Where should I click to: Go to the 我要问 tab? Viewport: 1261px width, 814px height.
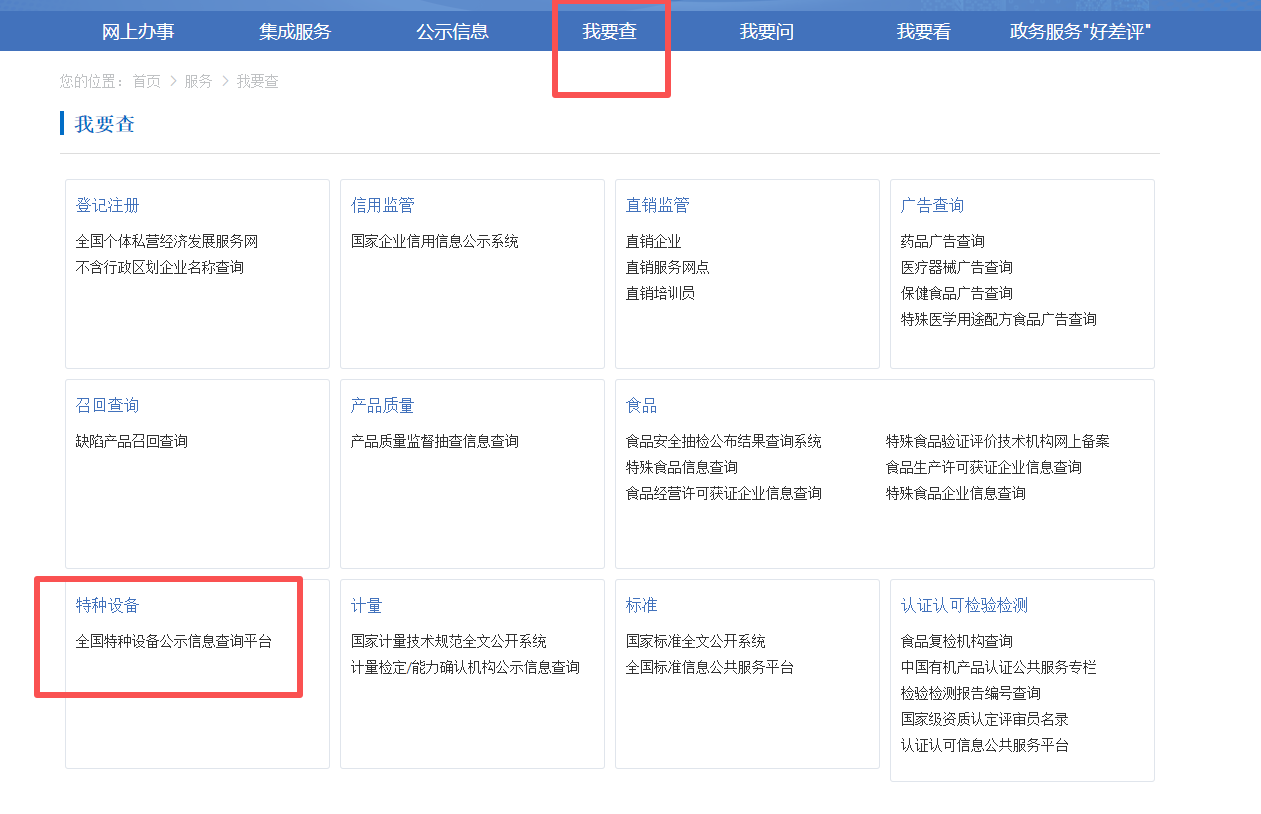(767, 31)
